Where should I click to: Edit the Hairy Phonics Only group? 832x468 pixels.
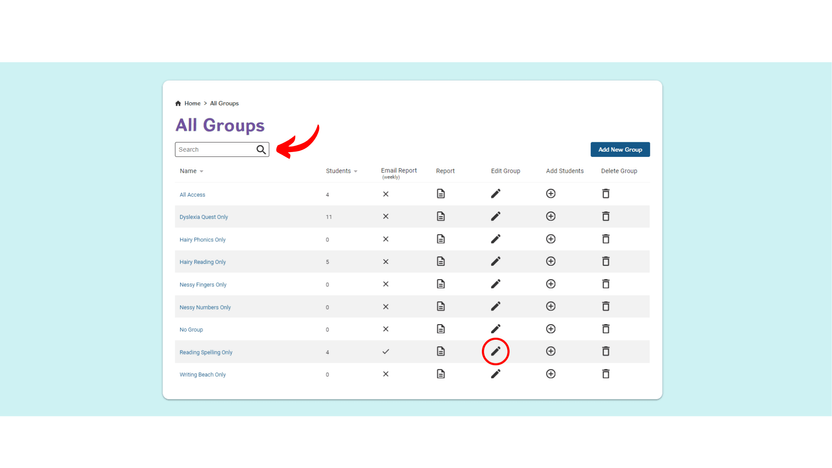click(496, 239)
